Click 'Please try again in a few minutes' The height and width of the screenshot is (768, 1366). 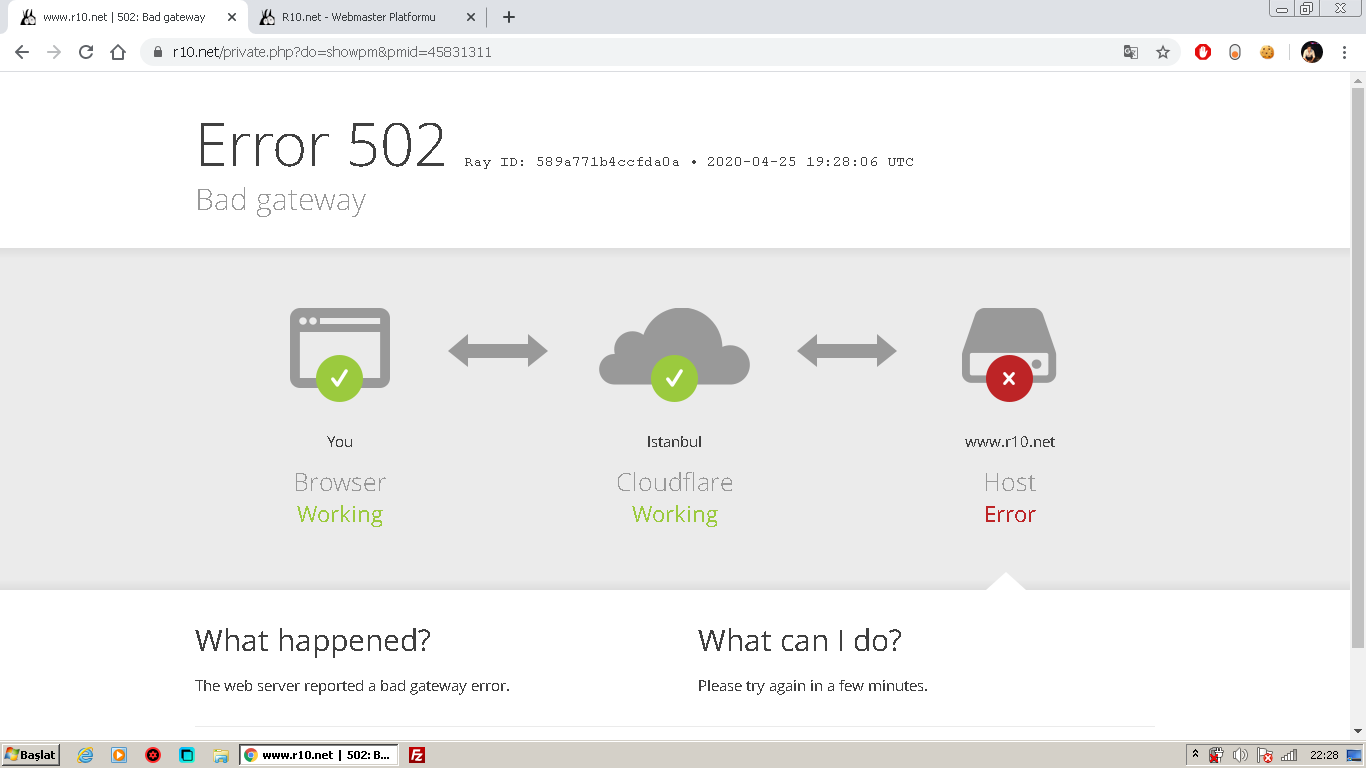coord(813,686)
